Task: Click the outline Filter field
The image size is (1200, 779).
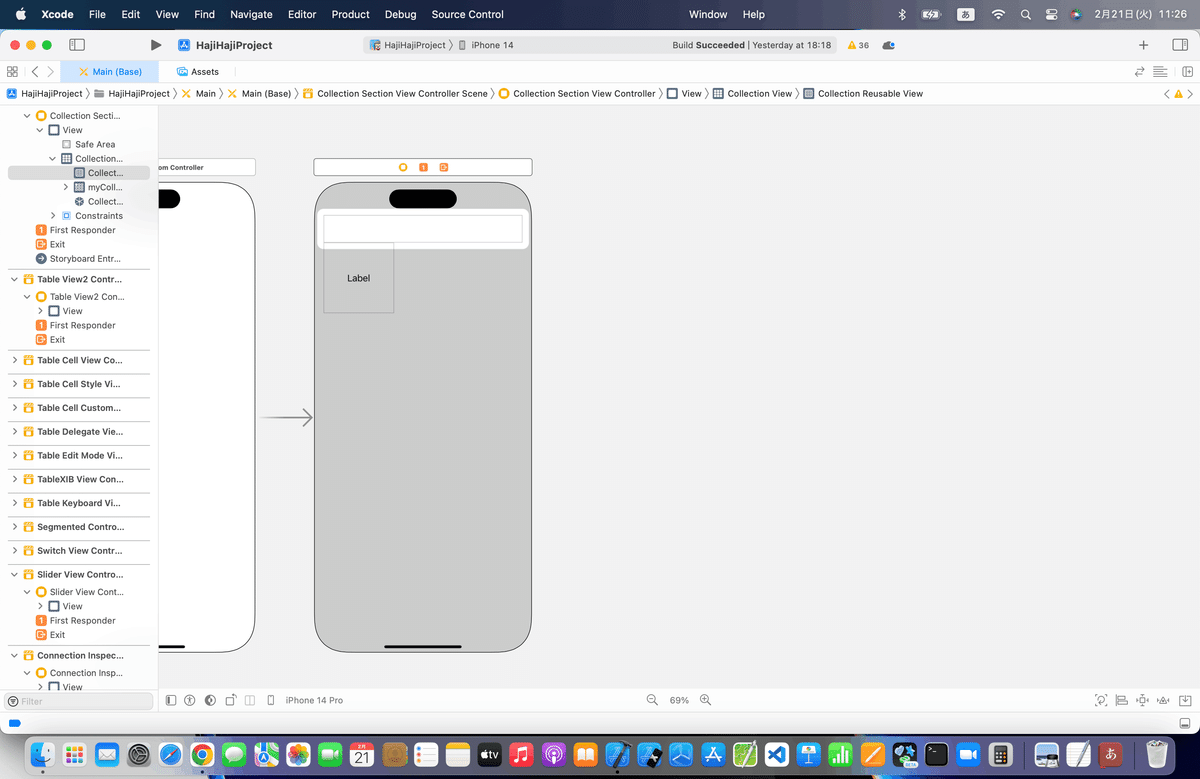Action: pos(79,702)
